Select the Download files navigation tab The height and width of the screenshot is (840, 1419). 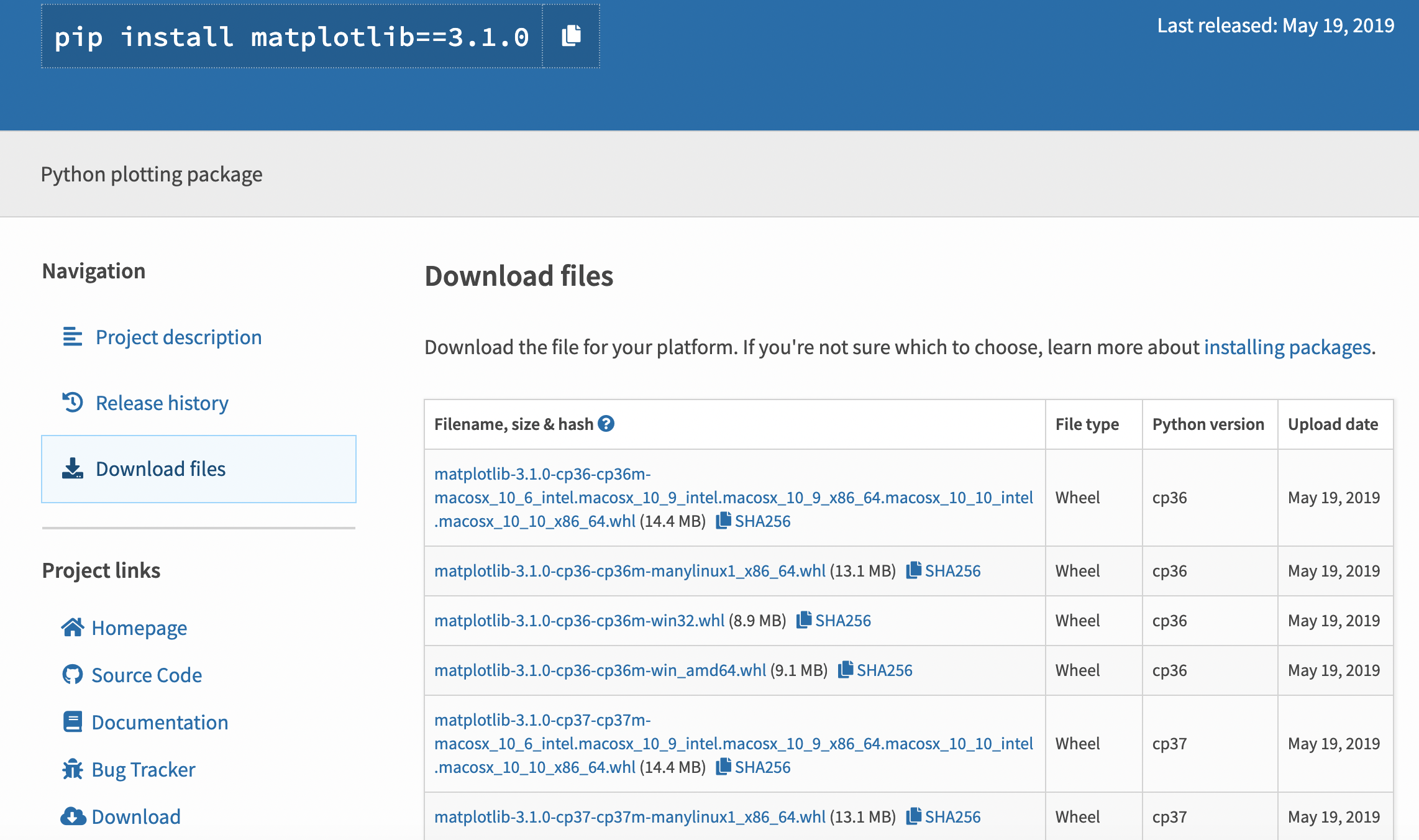160,469
